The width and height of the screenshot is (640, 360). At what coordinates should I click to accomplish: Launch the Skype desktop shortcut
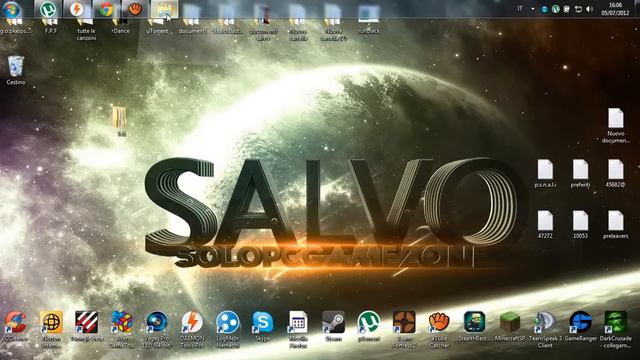(262, 326)
